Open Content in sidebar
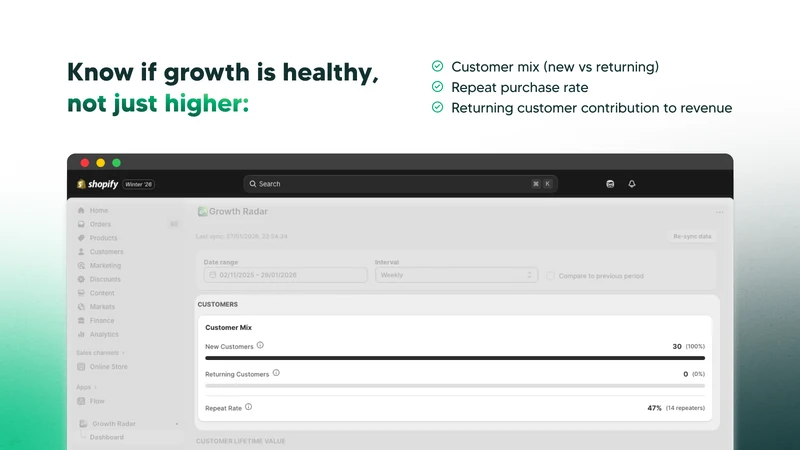 click(102, 293)
